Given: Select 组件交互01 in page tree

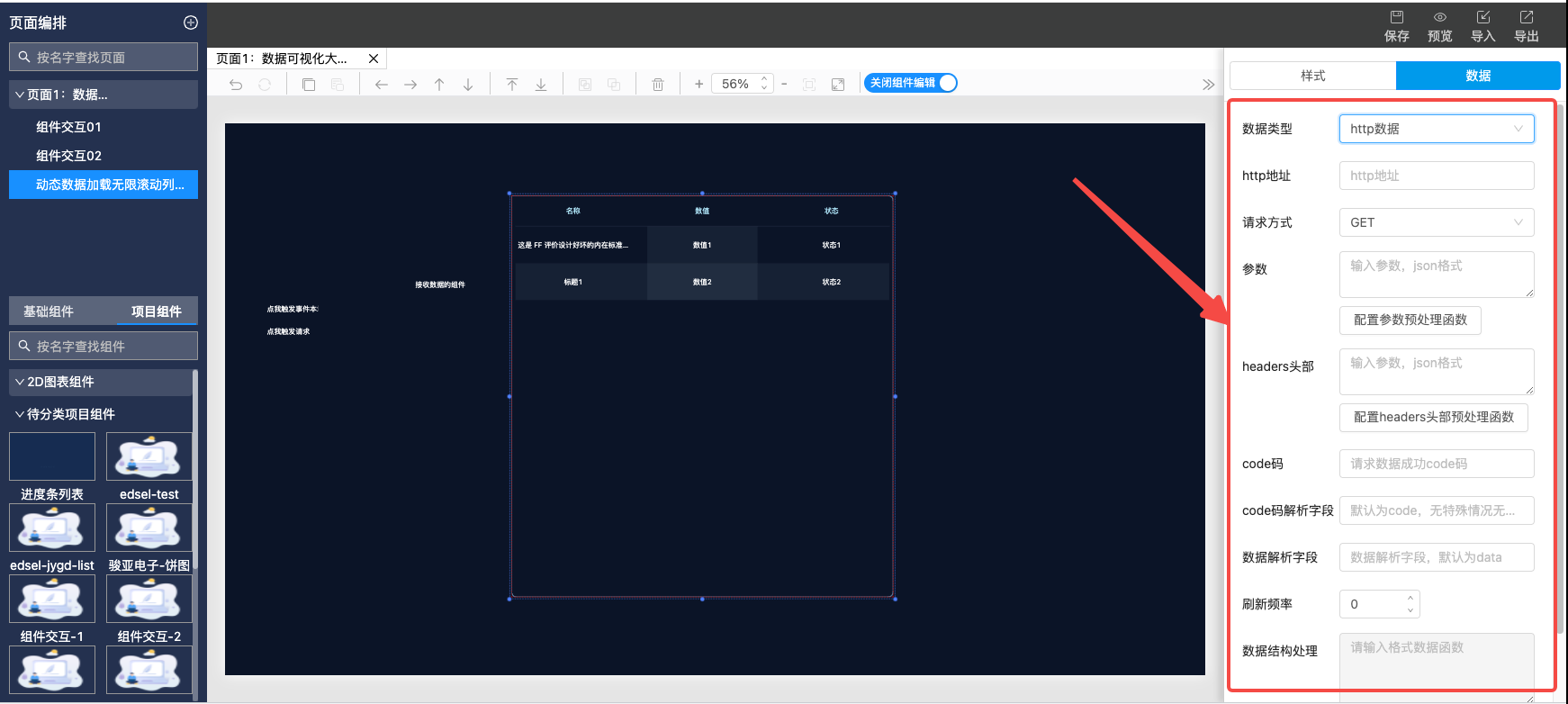Looking at the screenshot, I should [68, 127].
